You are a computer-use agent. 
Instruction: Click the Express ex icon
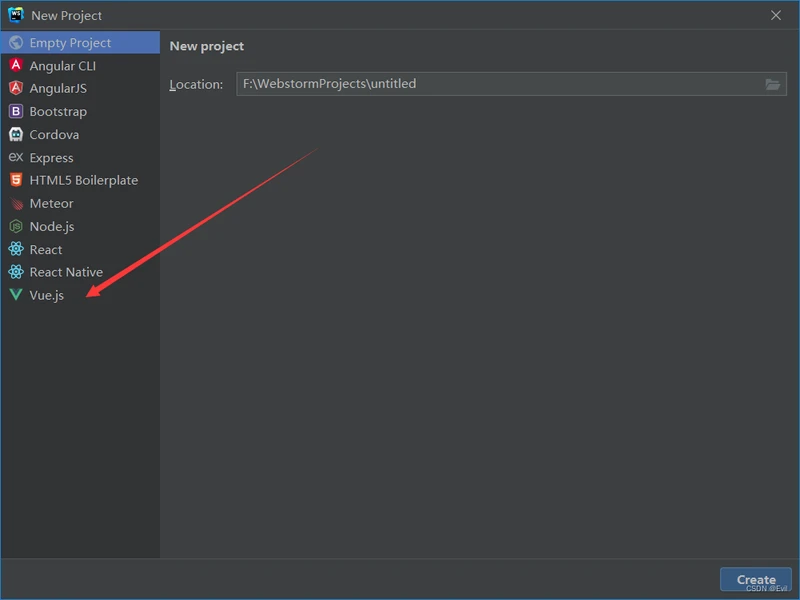pos(16,157)
